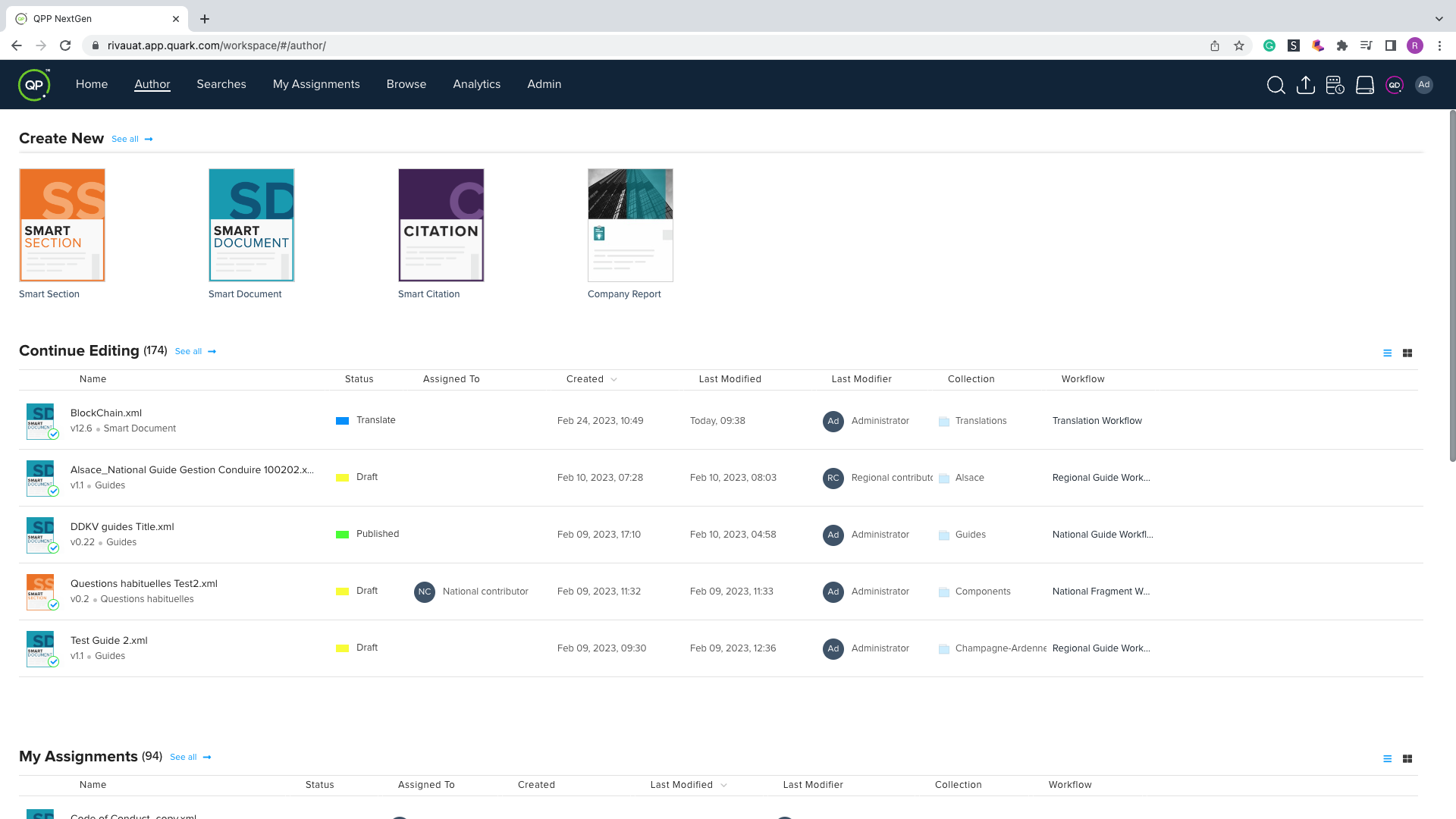Image resolution: width=1456 pixels, height=819 pixels.
Task: Click the BlockChain.xml Smart Document file icon
Action: pyautogui.click(x=41, y=421)
